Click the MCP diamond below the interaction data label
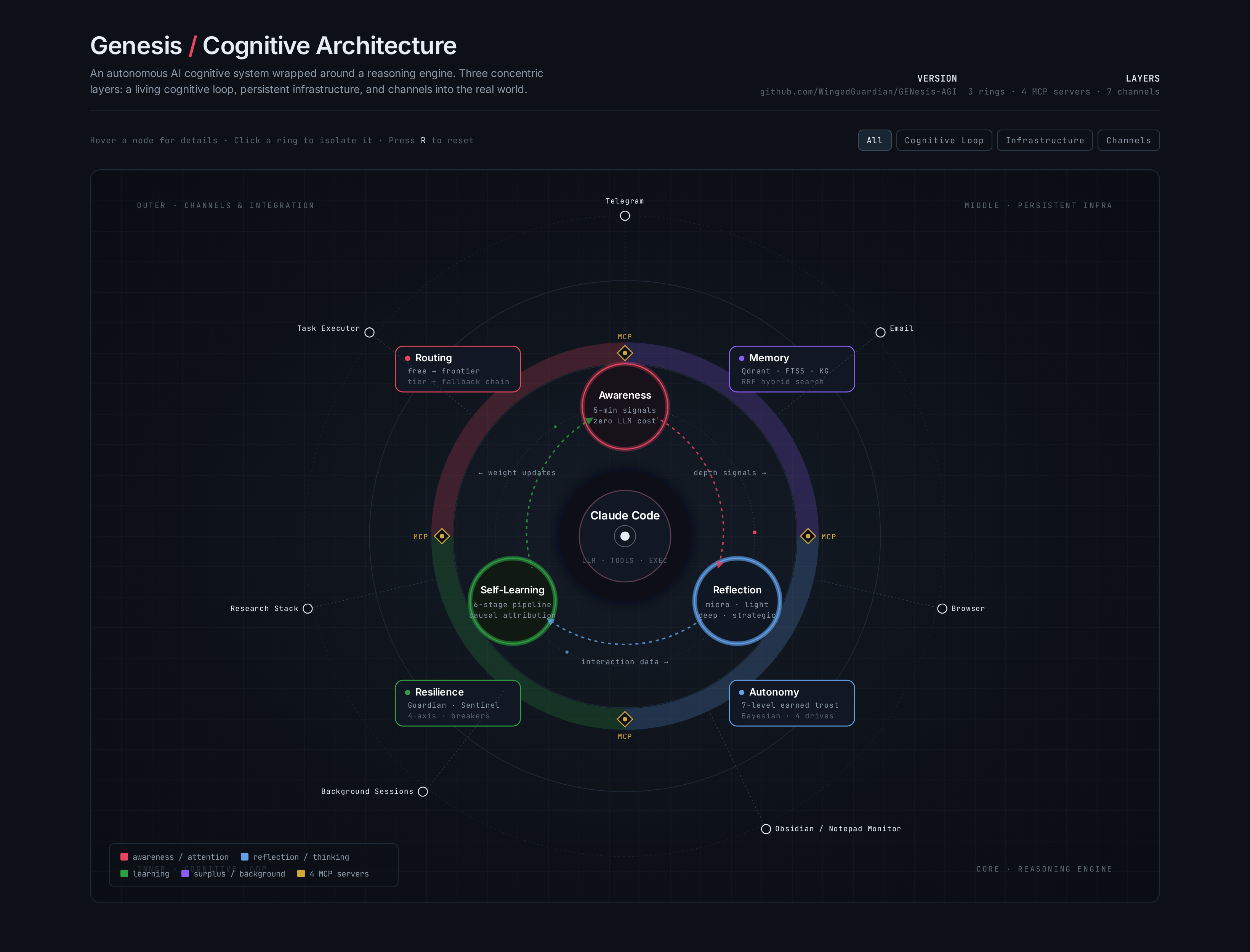Viewport: 1250px width, 952px height. (625, 719)
